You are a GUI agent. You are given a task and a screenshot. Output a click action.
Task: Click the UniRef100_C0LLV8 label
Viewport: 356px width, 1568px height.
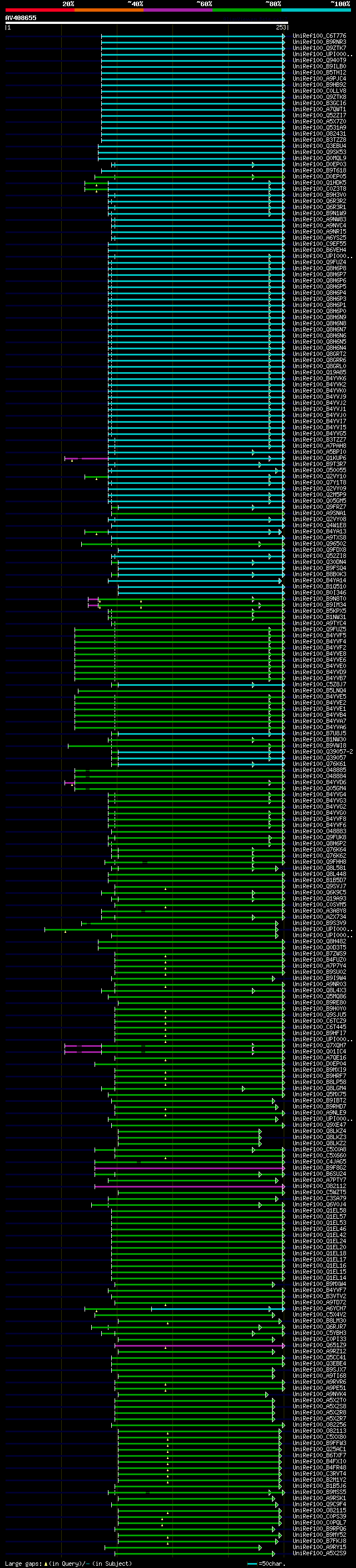coord(319,91)
